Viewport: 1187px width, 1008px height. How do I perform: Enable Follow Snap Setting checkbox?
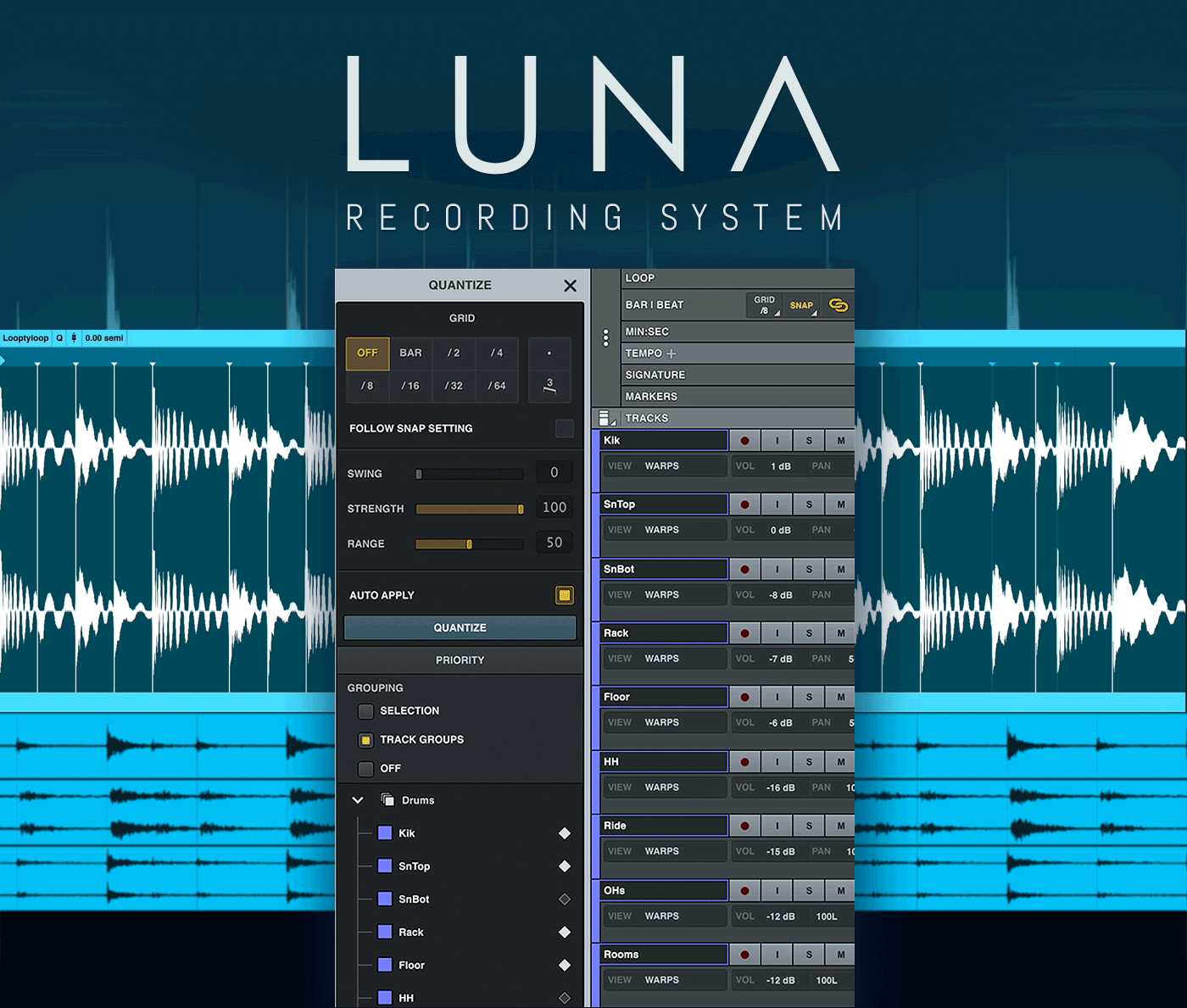[564, 428]
